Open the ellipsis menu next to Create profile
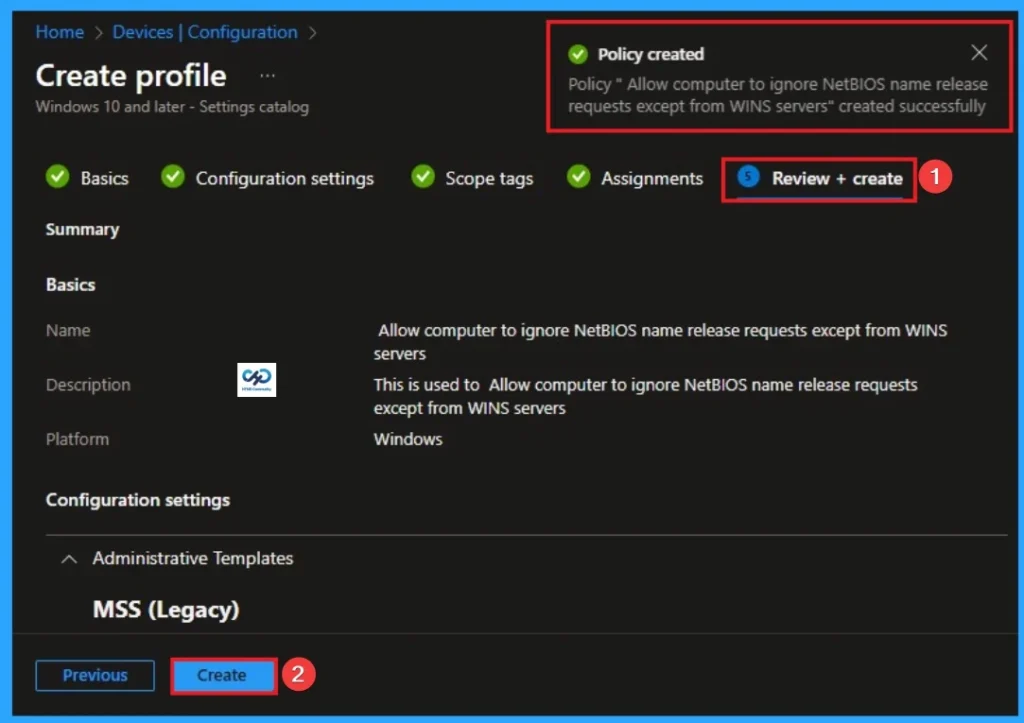1024x723 pixels. point(266,75)
